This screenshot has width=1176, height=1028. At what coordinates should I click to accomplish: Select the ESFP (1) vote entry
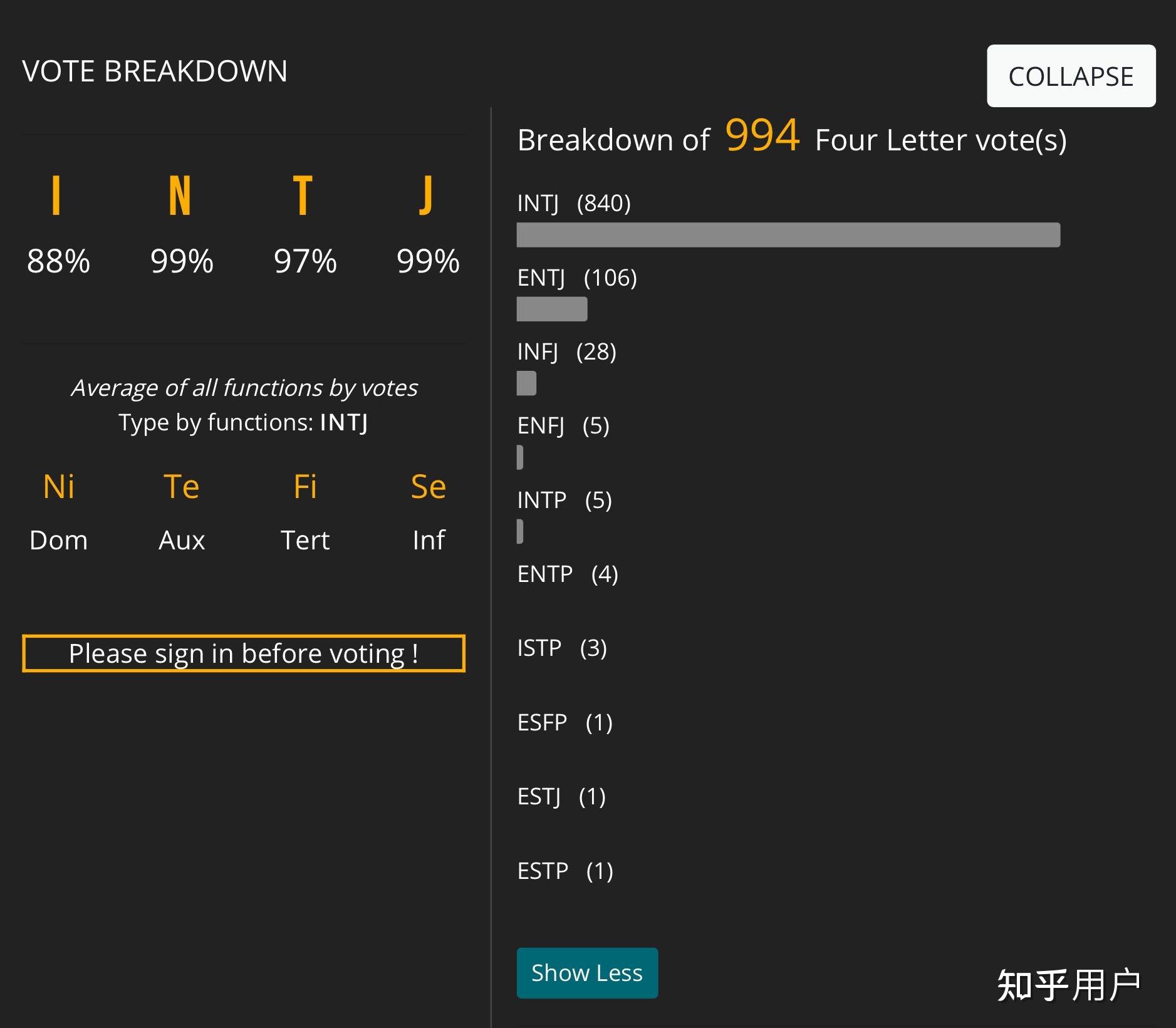tap(565, 722)
